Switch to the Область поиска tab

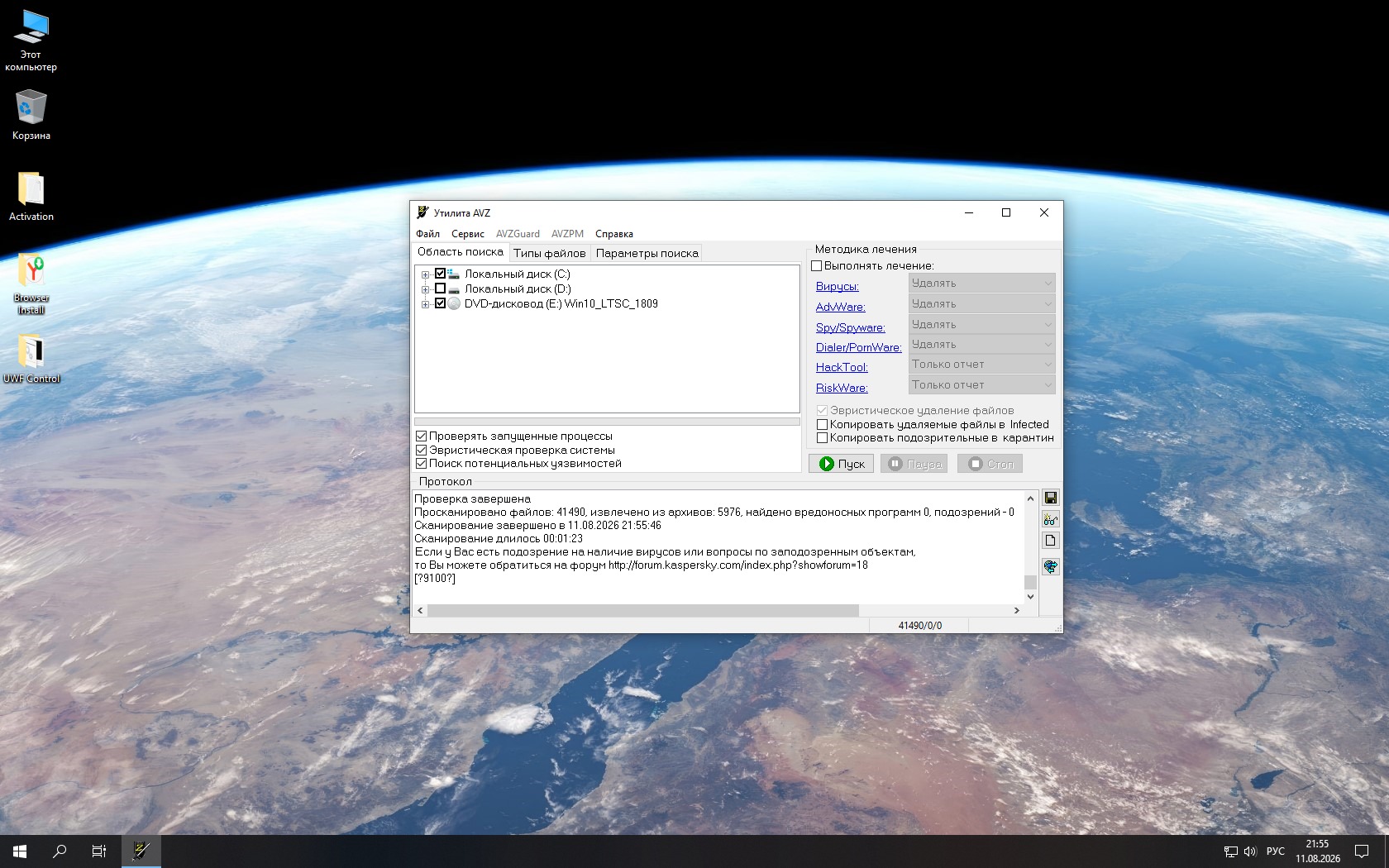click(x=460, y=252)
